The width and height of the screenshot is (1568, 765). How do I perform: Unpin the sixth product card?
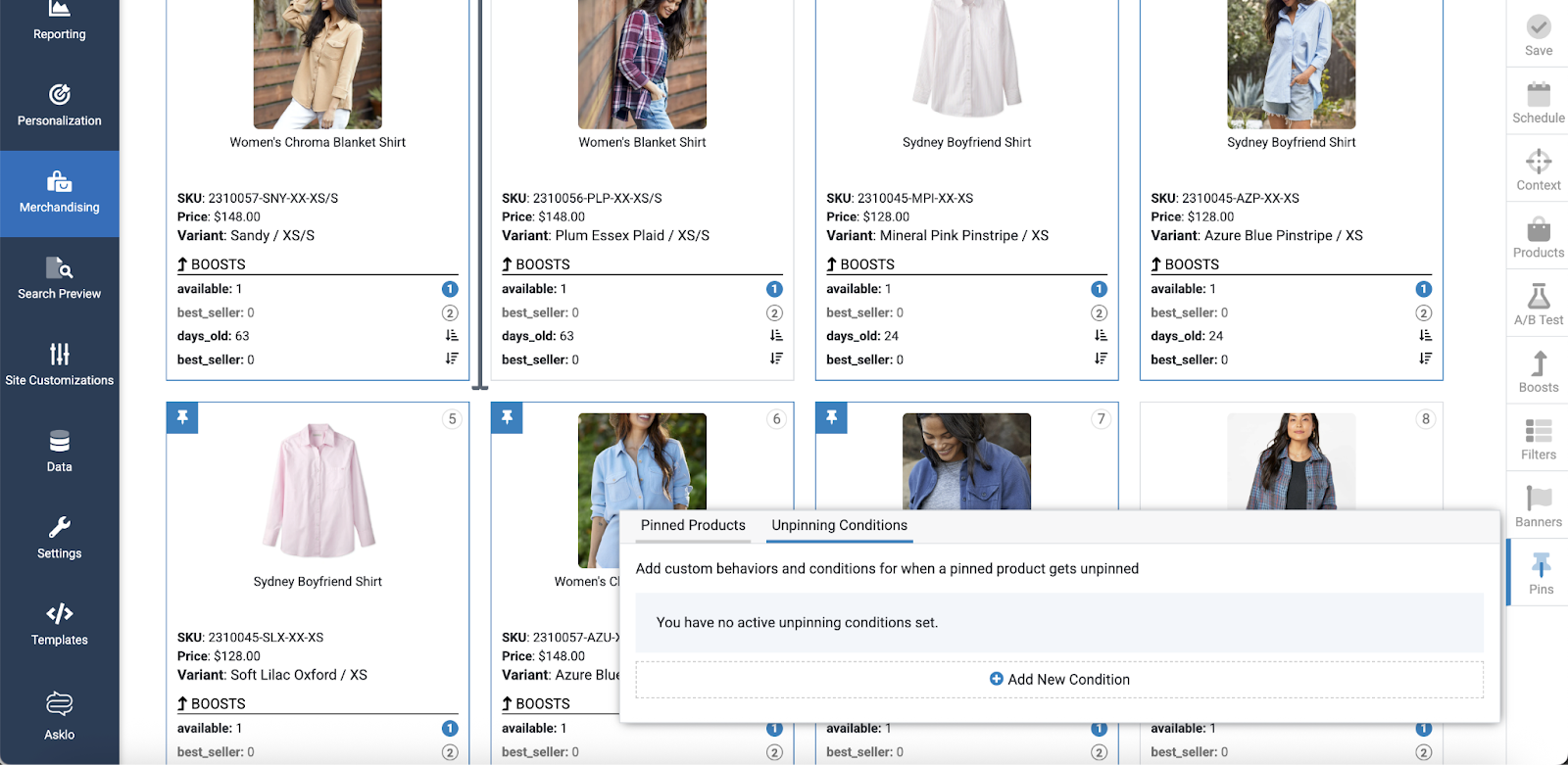[507, 418]
